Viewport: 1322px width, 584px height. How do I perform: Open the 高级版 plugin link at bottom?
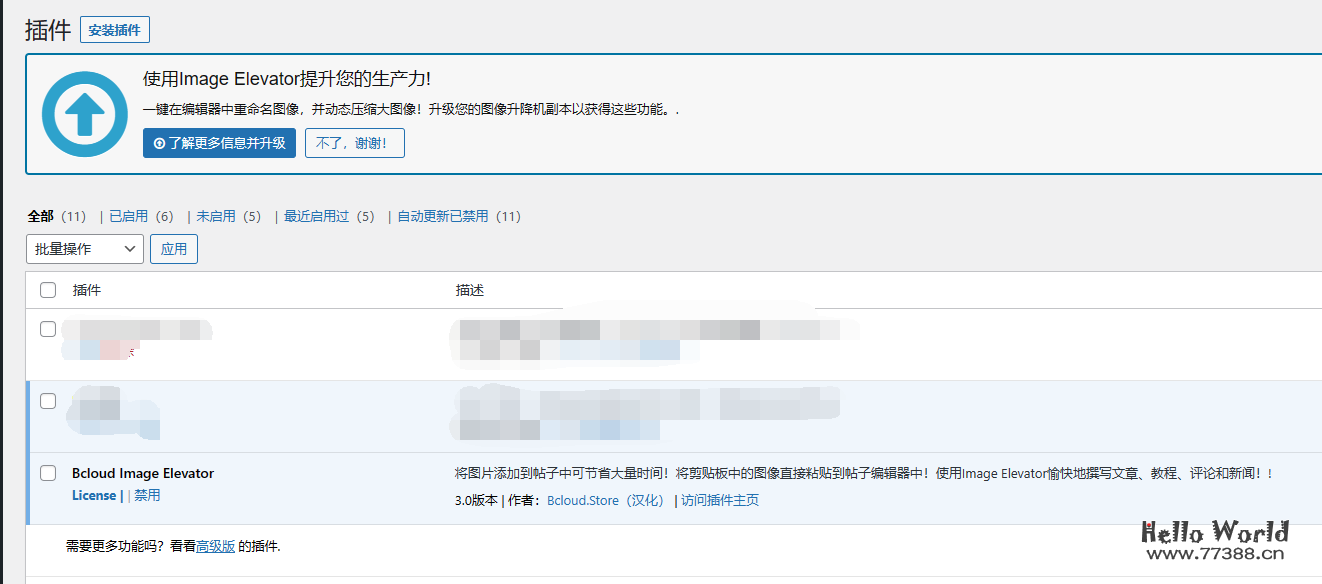213,546
